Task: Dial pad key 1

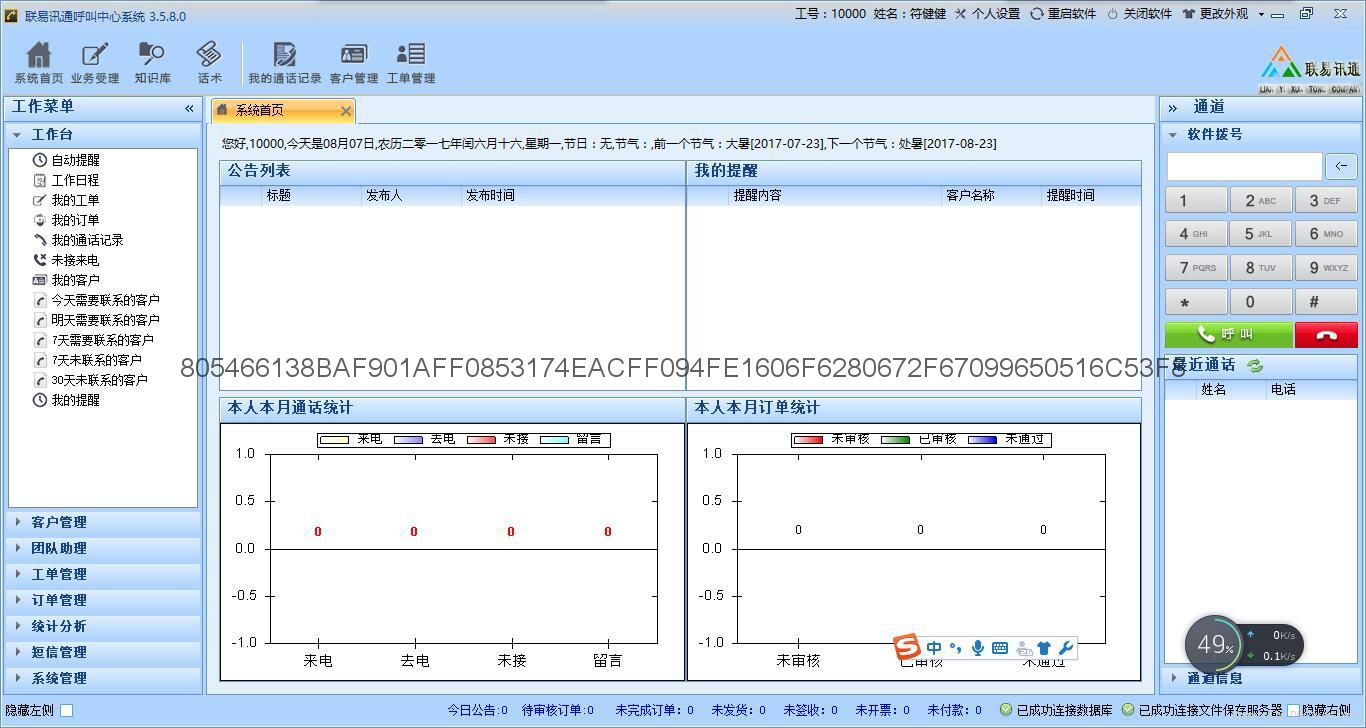Action: click(1196, 201)
